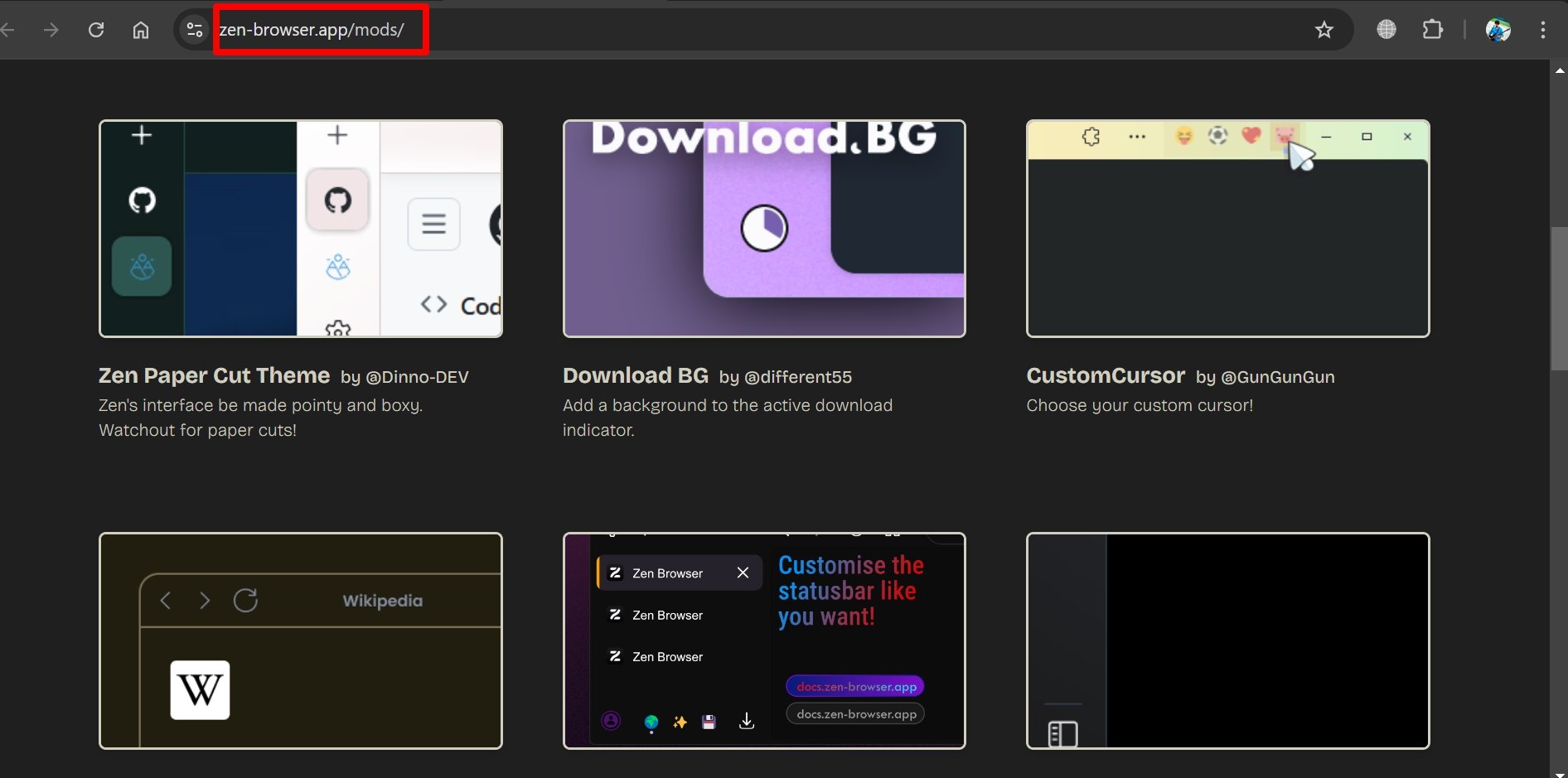Viewport: 1568px width, 778px height.
Task: Click description 'Add a background to the active download'
Action: 728,405
